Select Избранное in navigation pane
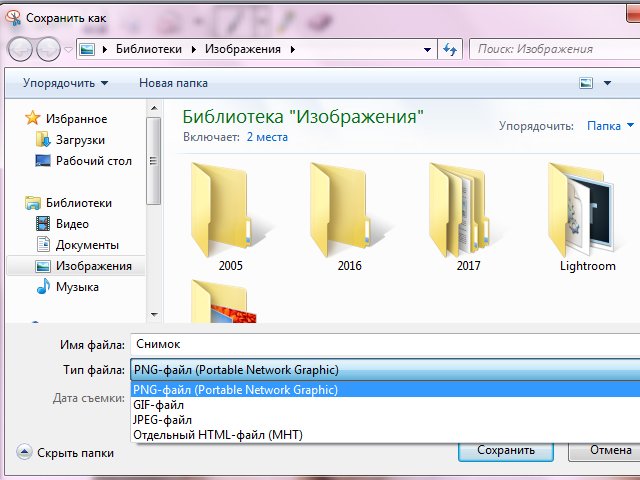Image resolution: width=640 pixels, height=480 pixels. click(x=76, y=119)
